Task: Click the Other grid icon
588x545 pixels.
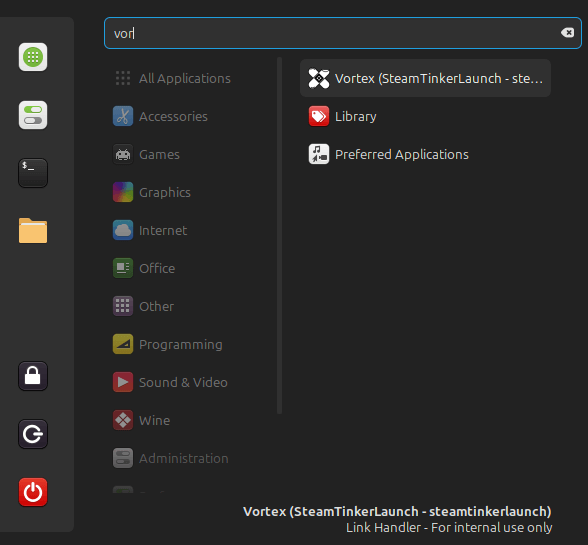Action: [123, 306]
